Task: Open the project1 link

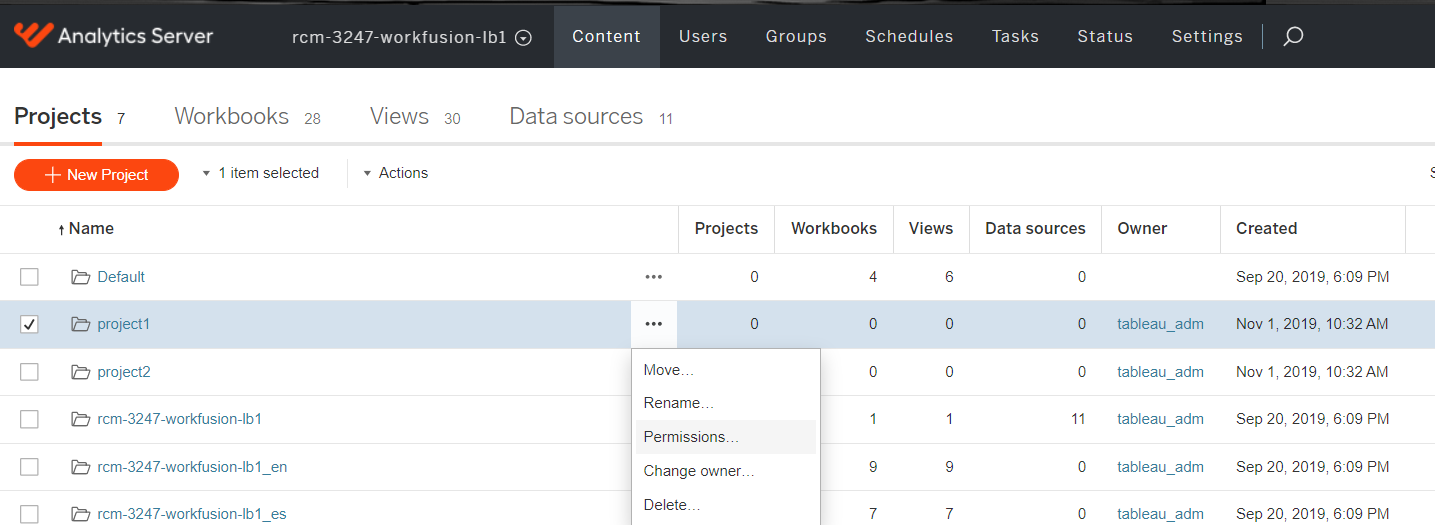Action: coord(123,324)
